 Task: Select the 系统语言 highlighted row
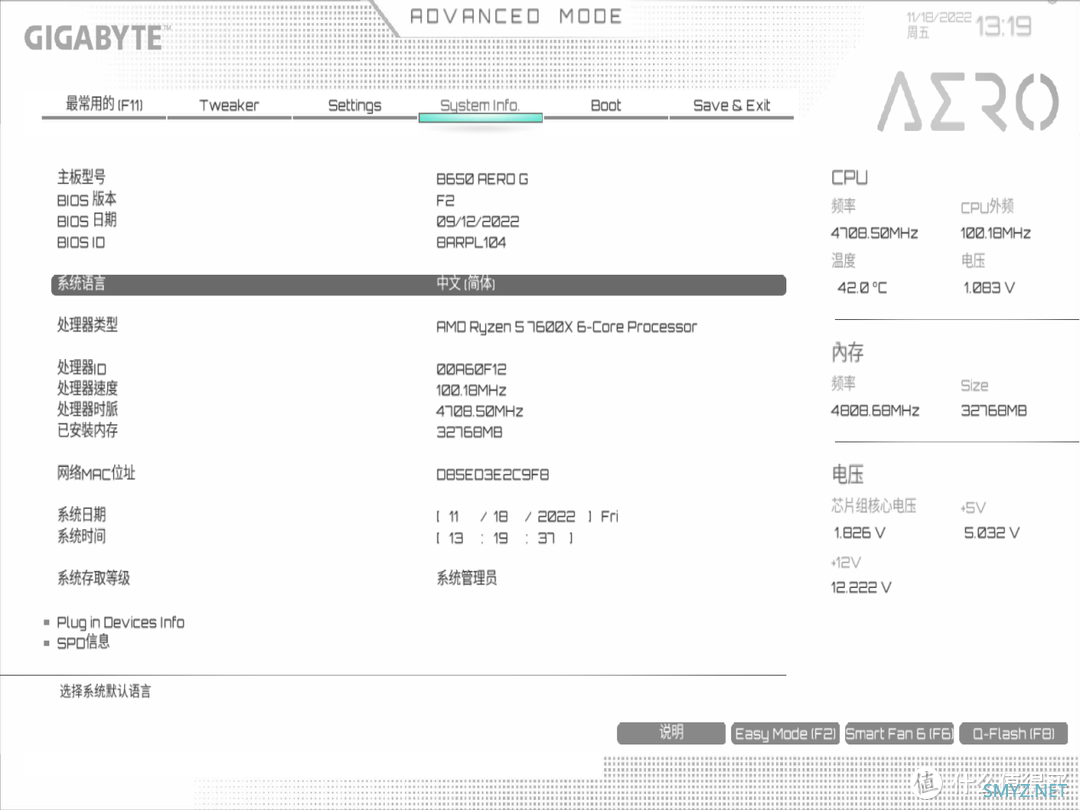pyautogui.click(x=419, y=284)
